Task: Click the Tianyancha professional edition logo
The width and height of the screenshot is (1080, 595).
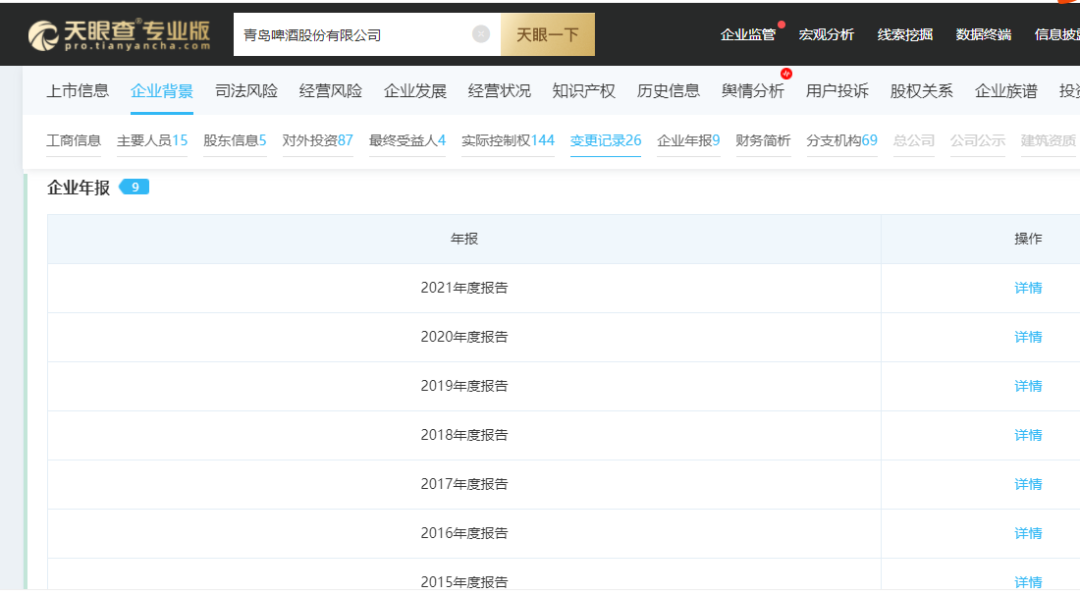Action: point(119,35)
